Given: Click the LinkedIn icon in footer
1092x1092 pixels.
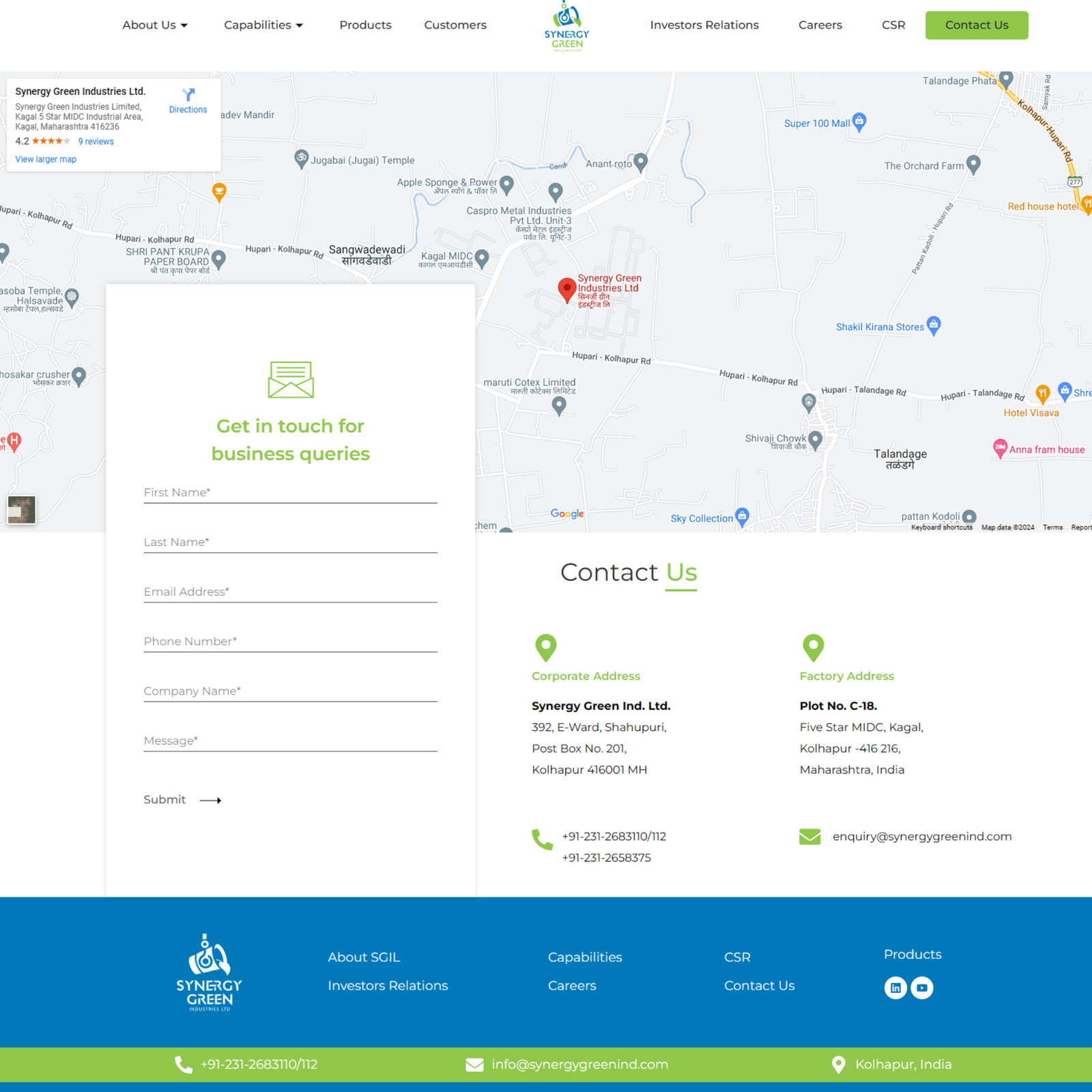Looking at the screenshot, I should (895, 988).
